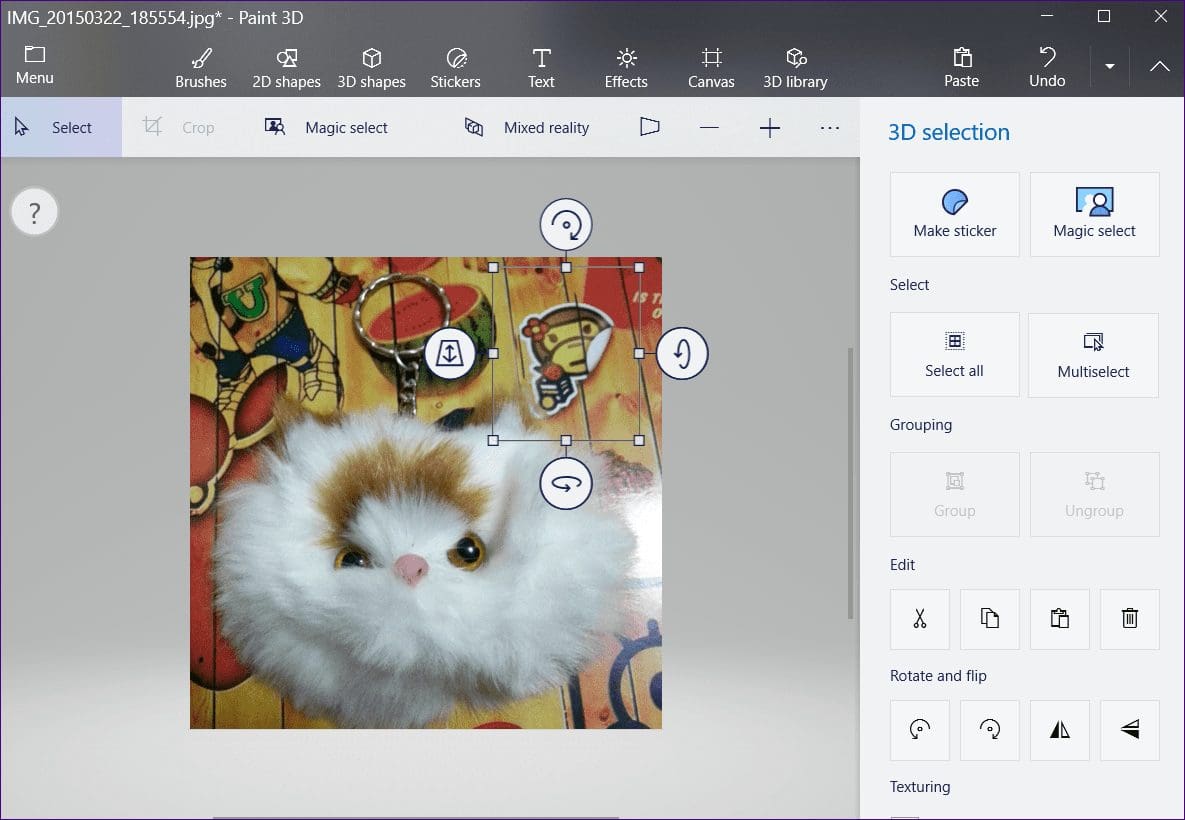This screenshot has height=820, width=1185.
Task: Click the 3D selection panel title
Action: [x=948, y=132]
